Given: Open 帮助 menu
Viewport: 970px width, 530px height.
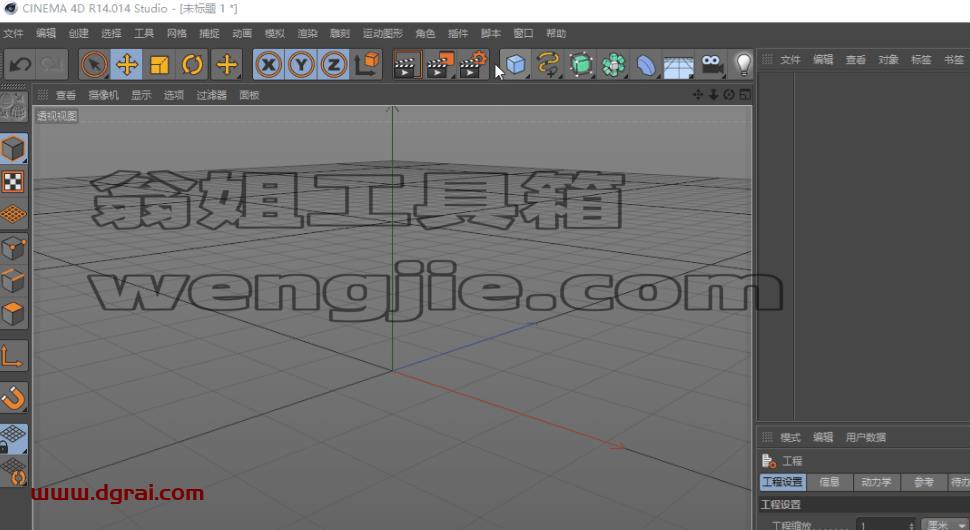Looking at the screenshot, I should click(x=556, y=33).
